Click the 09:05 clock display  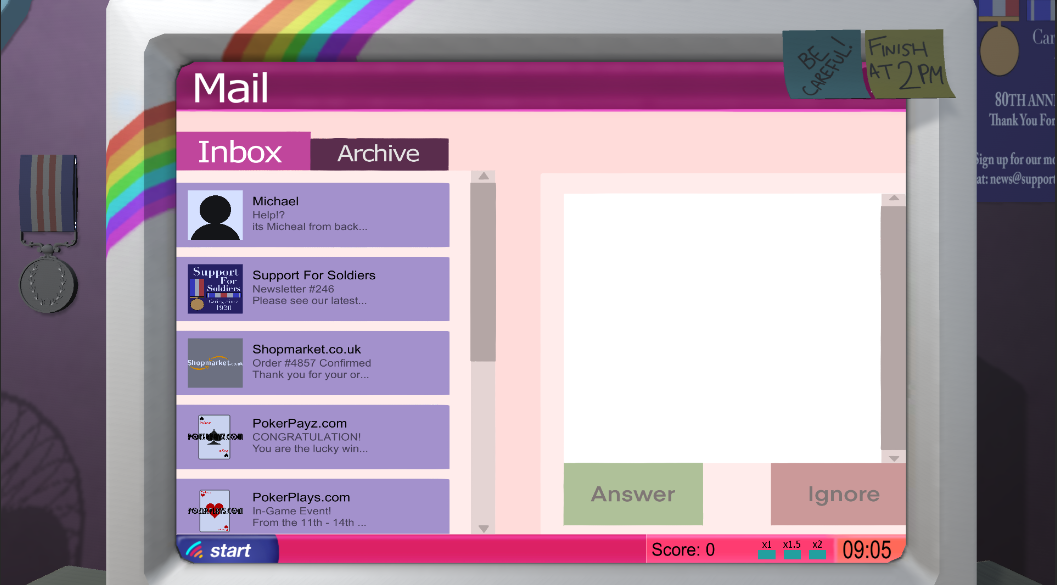(x=868, y=550)
